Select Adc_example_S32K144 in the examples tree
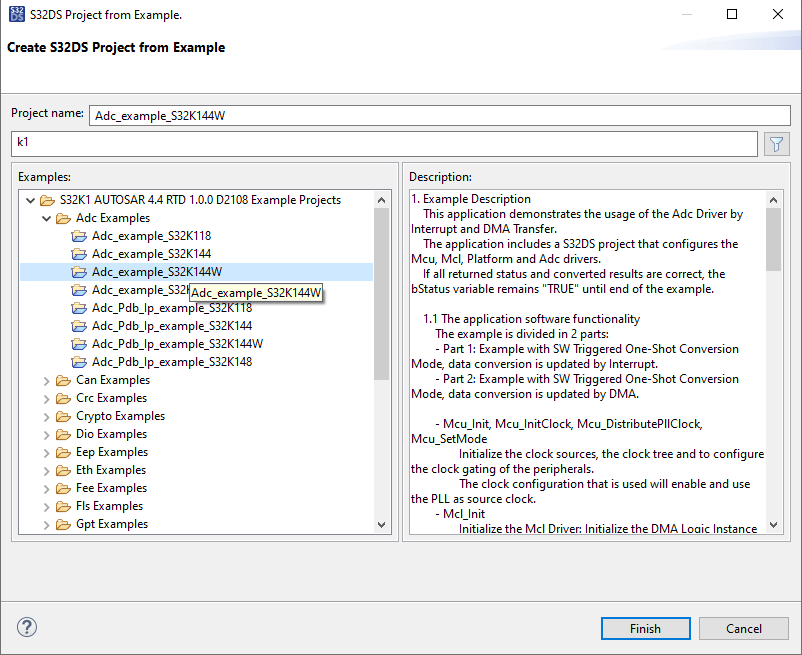Viewport: 802px width, 655px height. (151, 254)
